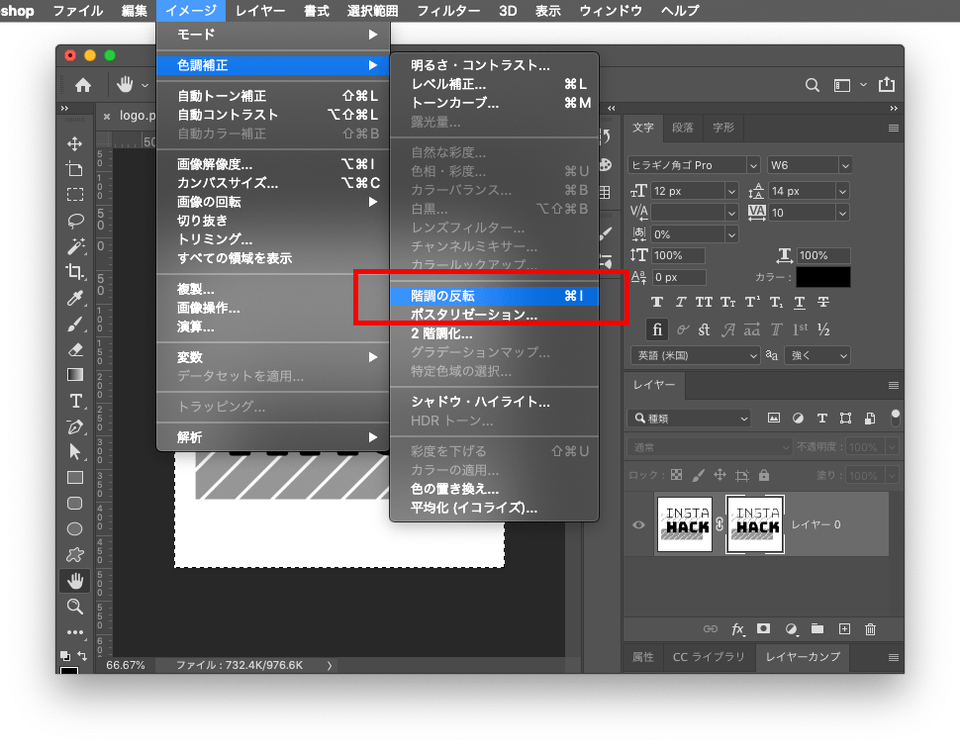This screenshot has width=960, height=747.
Task: Select the Gradient tool
Action: click(75, 375)
